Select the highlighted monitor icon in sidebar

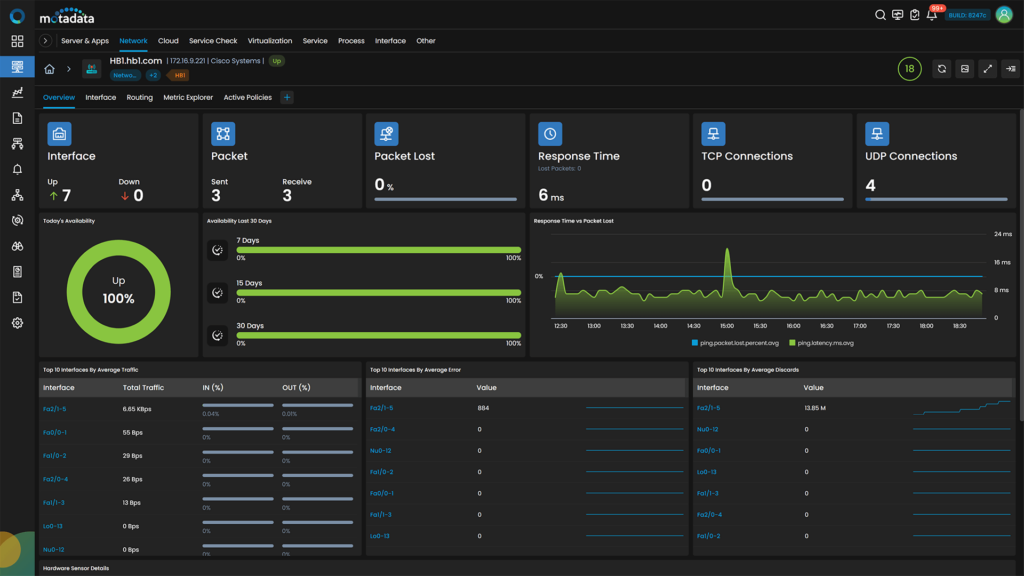(x=16, y=67)
